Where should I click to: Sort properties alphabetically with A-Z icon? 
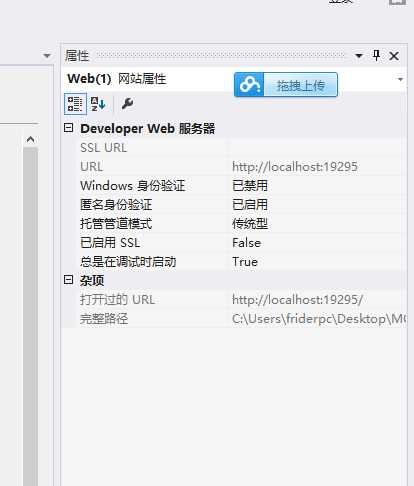pos(98,104)
